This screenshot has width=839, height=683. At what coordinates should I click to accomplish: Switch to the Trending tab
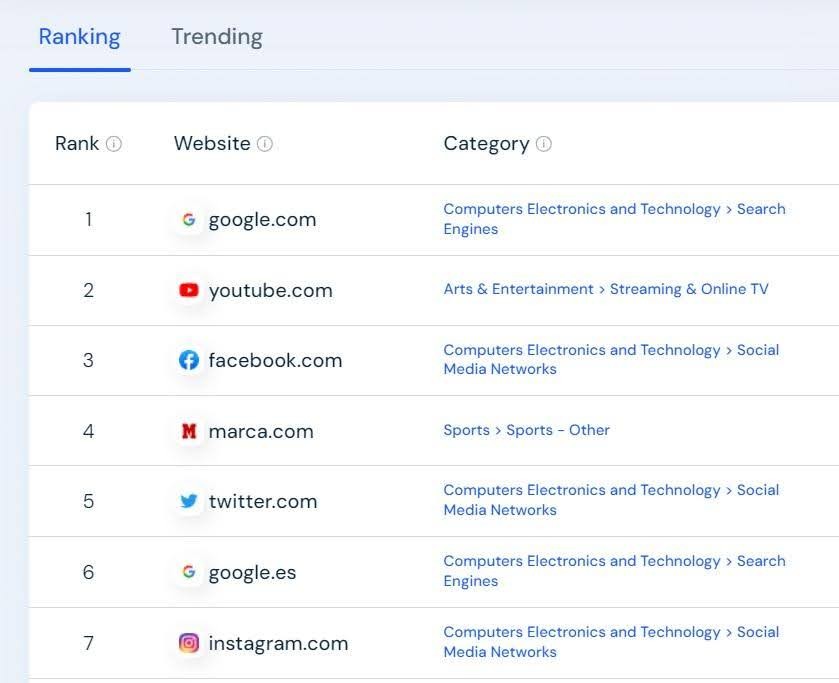217,37
